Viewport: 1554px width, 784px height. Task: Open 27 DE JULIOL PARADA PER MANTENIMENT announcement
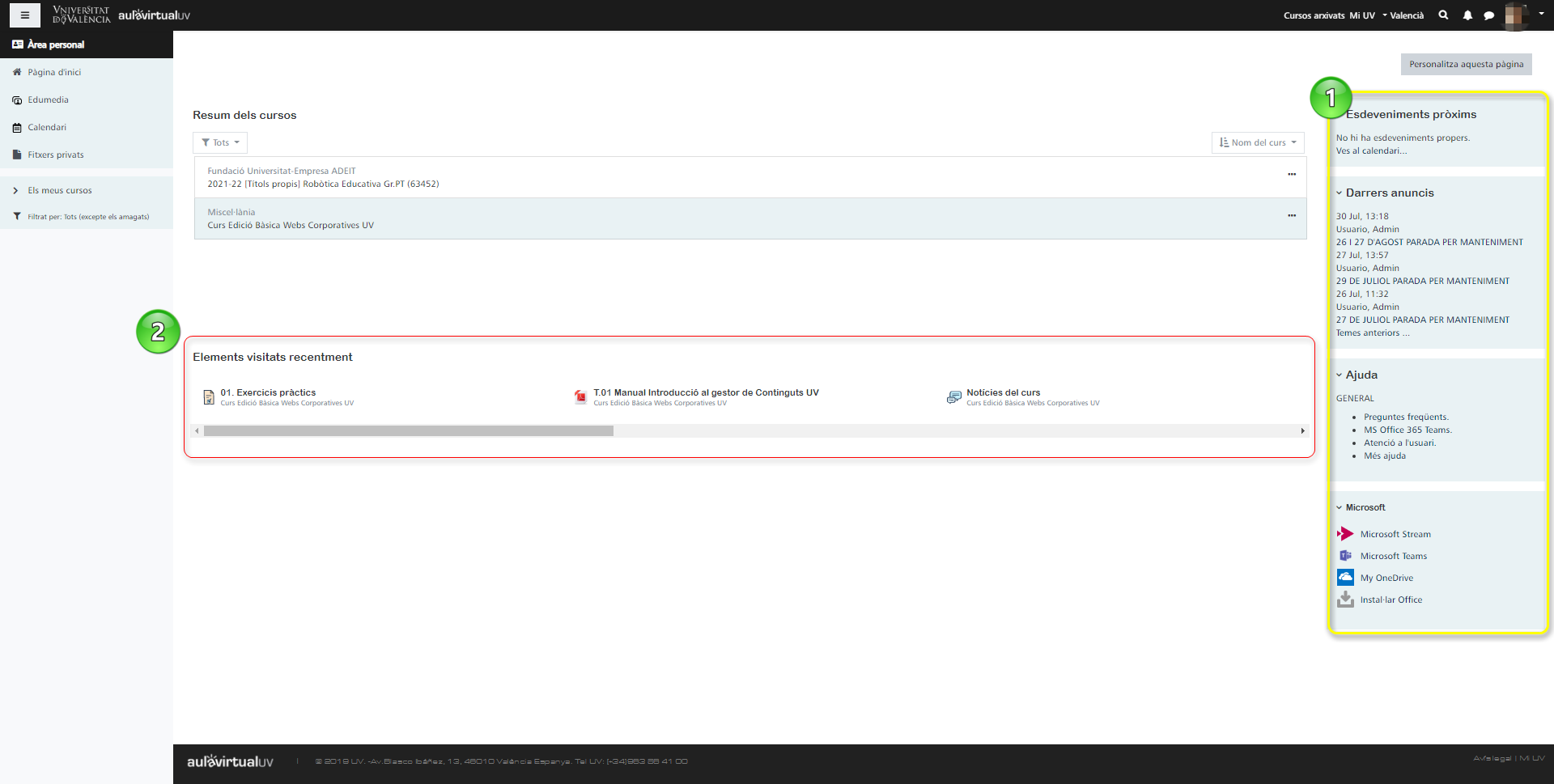tap(1423, 320)
